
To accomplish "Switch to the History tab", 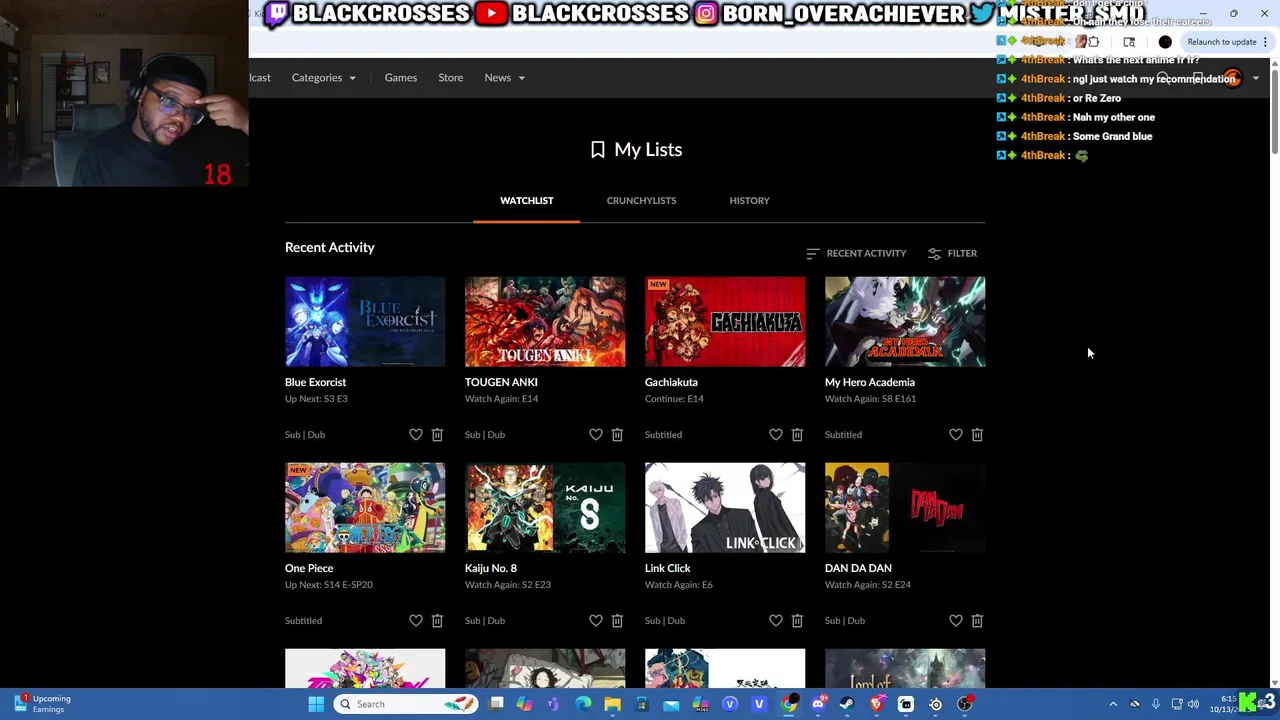I will (x=749, y=201).
